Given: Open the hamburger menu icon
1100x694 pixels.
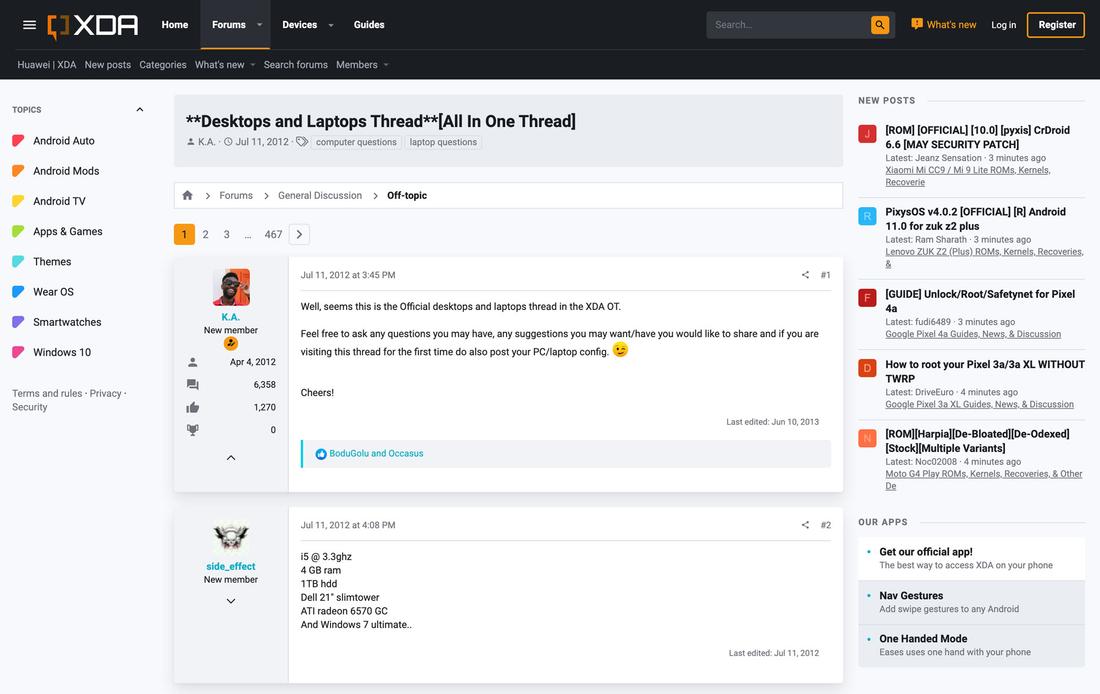Looking at the screenshot, I should click(29, 25).
